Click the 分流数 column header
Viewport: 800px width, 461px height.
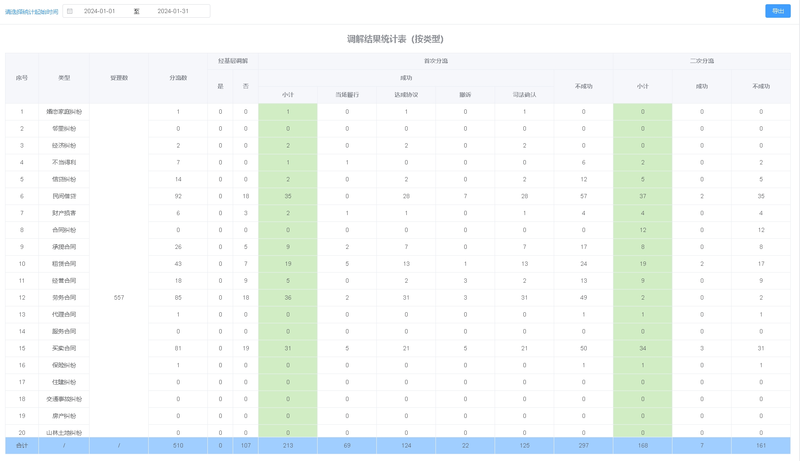(178, 78)
